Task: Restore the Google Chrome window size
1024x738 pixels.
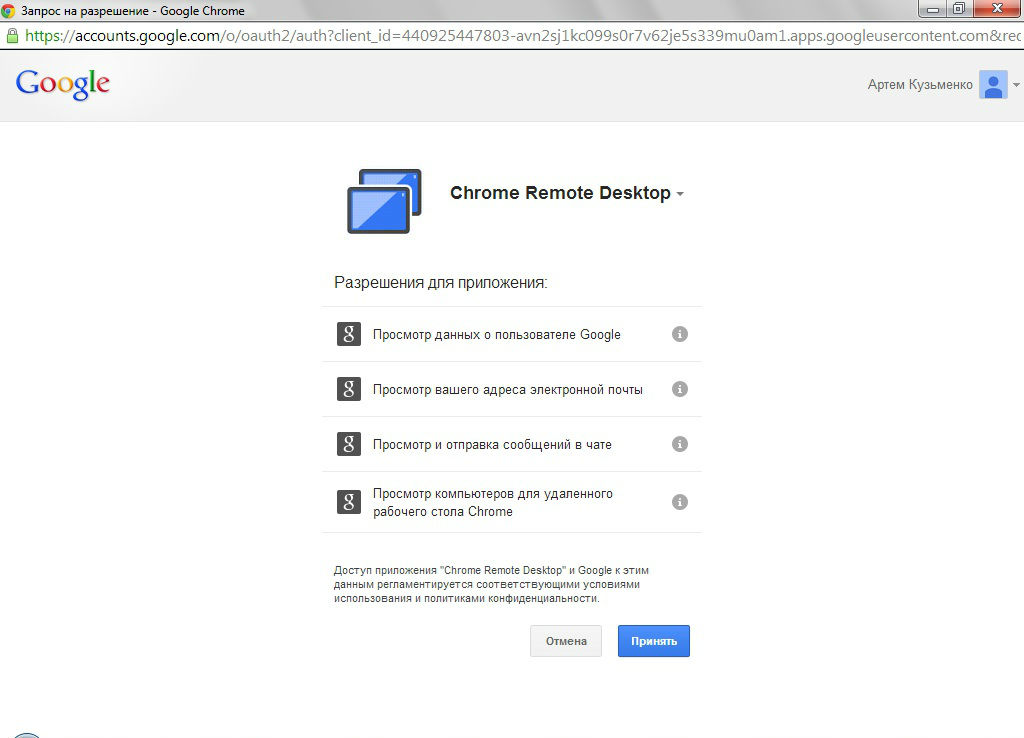Action: [x=959, y=9]
